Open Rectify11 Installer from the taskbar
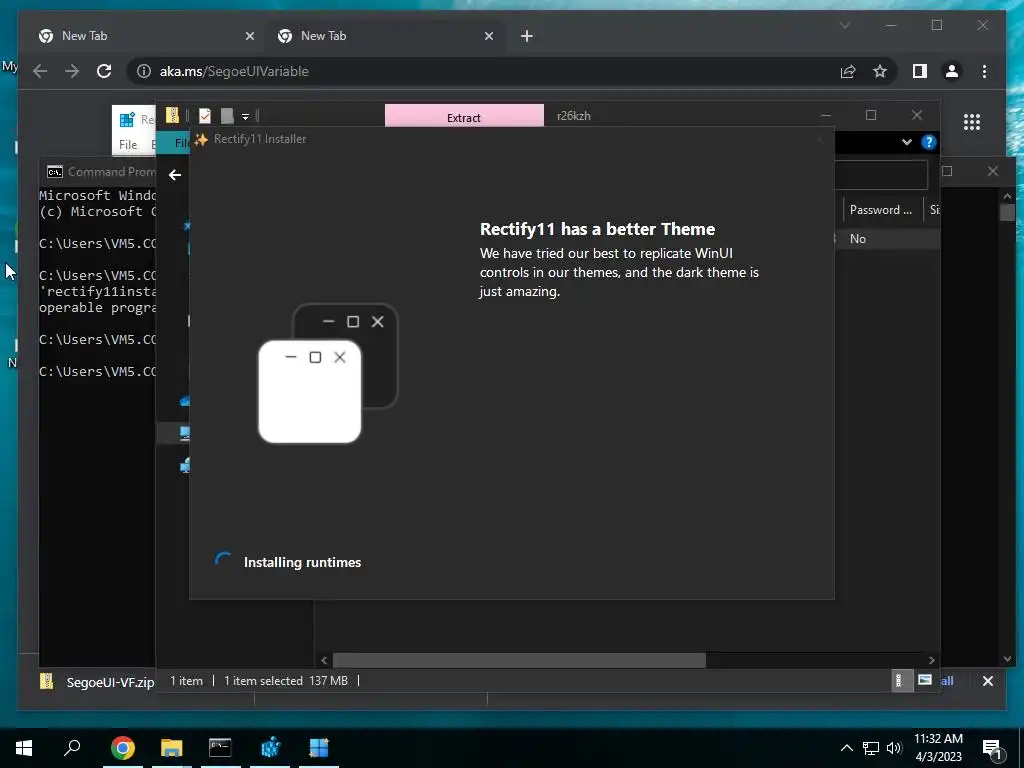The width and height of the screenshot is (1024, 768). coord(319,748)
